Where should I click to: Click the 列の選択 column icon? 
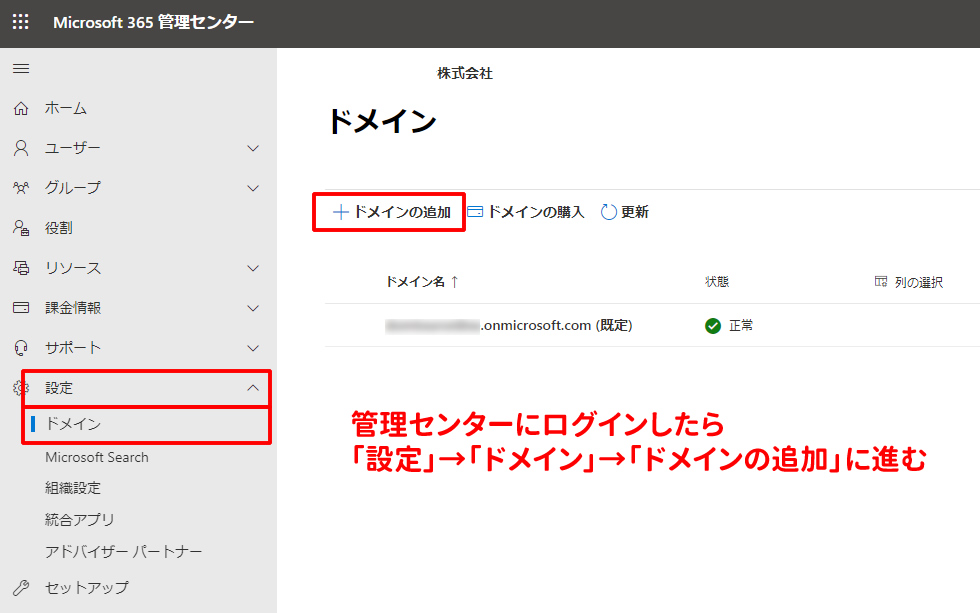pos(881,281)
